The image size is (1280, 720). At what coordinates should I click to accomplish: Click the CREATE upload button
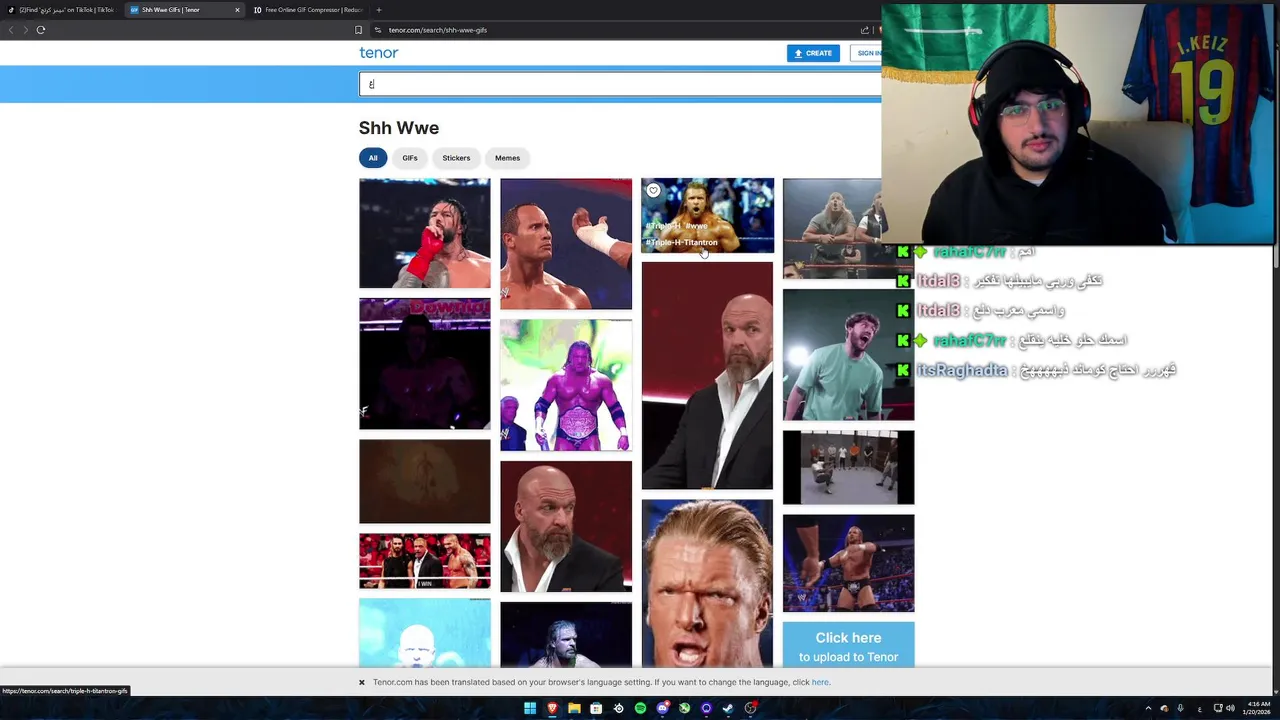point(813,53)
